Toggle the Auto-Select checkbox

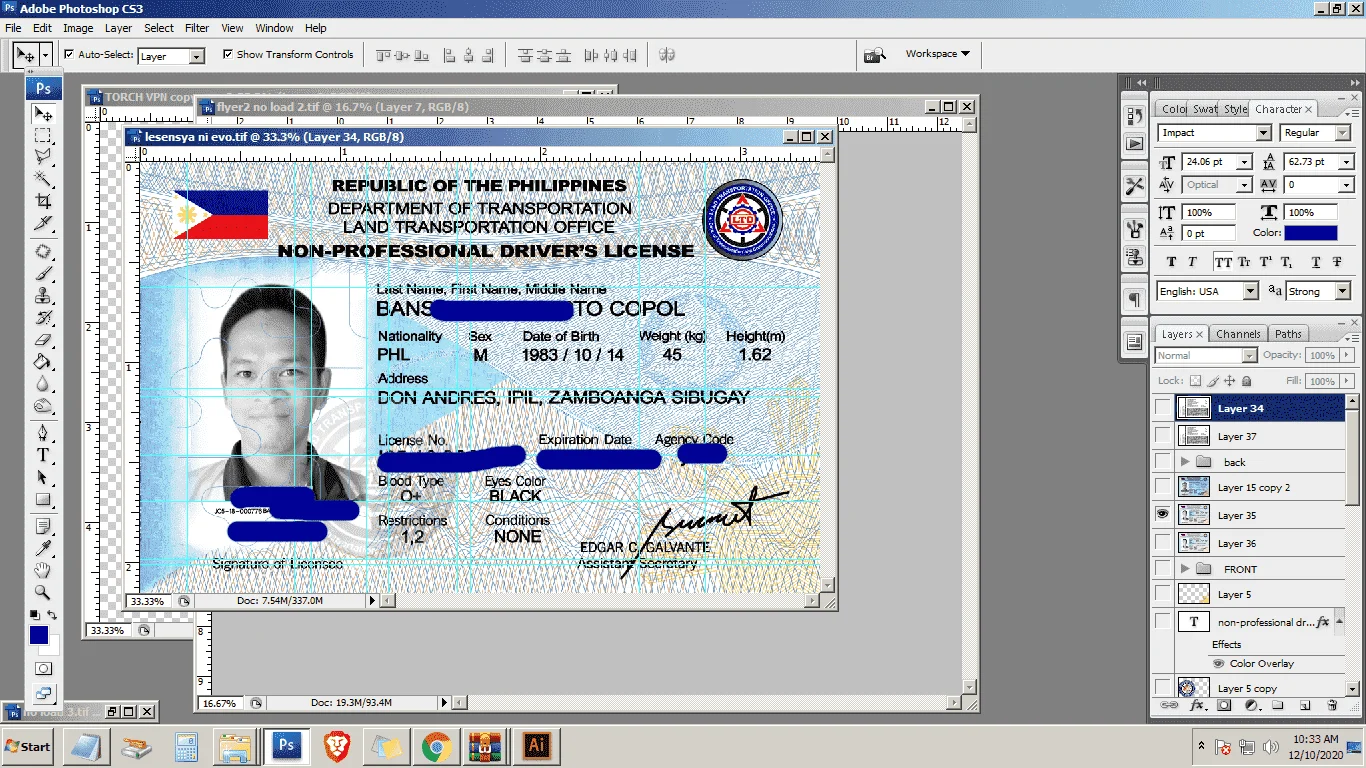pyautogui.click(x=69, y=54)
